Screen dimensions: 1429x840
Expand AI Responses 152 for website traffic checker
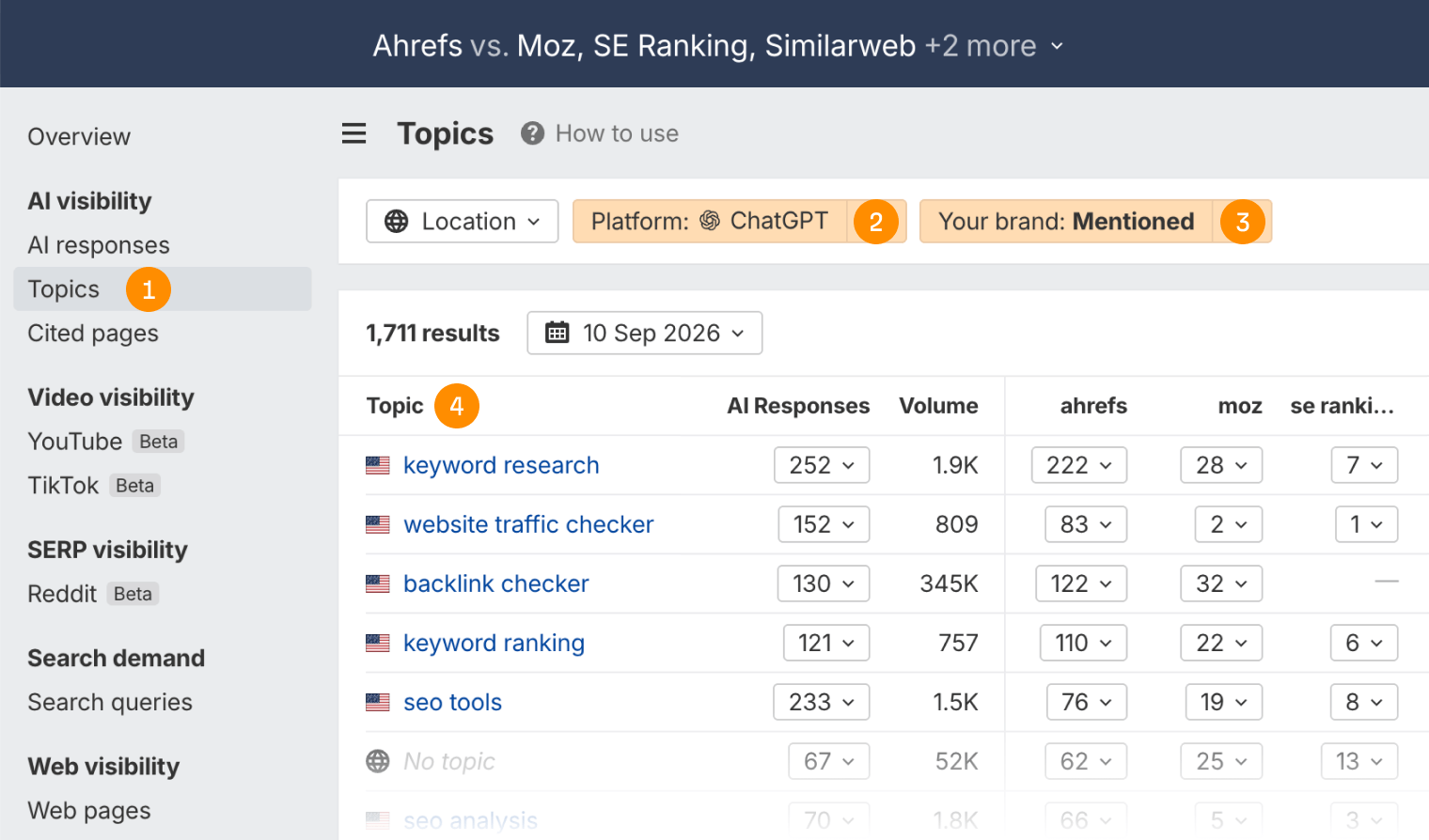pos(824,524)
